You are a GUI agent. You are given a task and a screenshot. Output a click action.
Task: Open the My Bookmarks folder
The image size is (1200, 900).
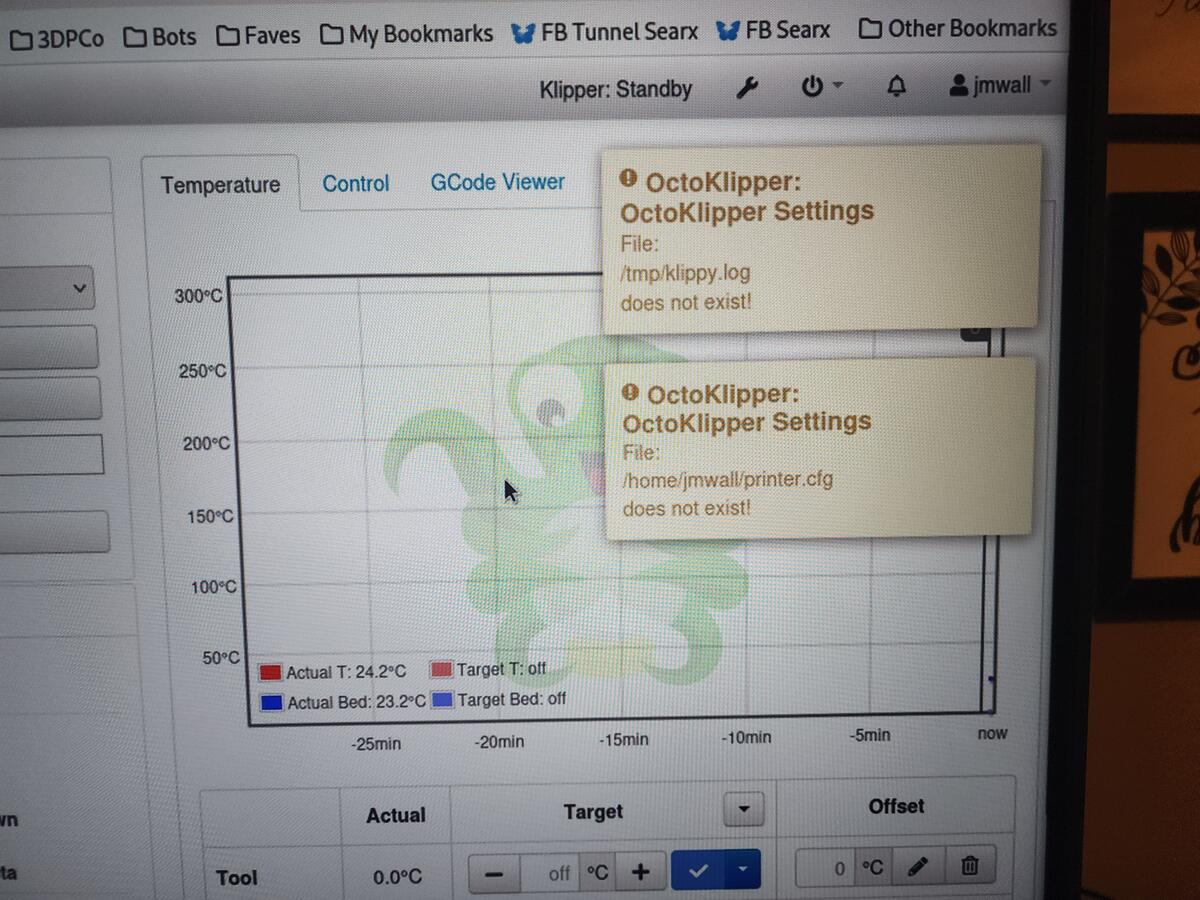pyautogui.click(x=407, y=34)
